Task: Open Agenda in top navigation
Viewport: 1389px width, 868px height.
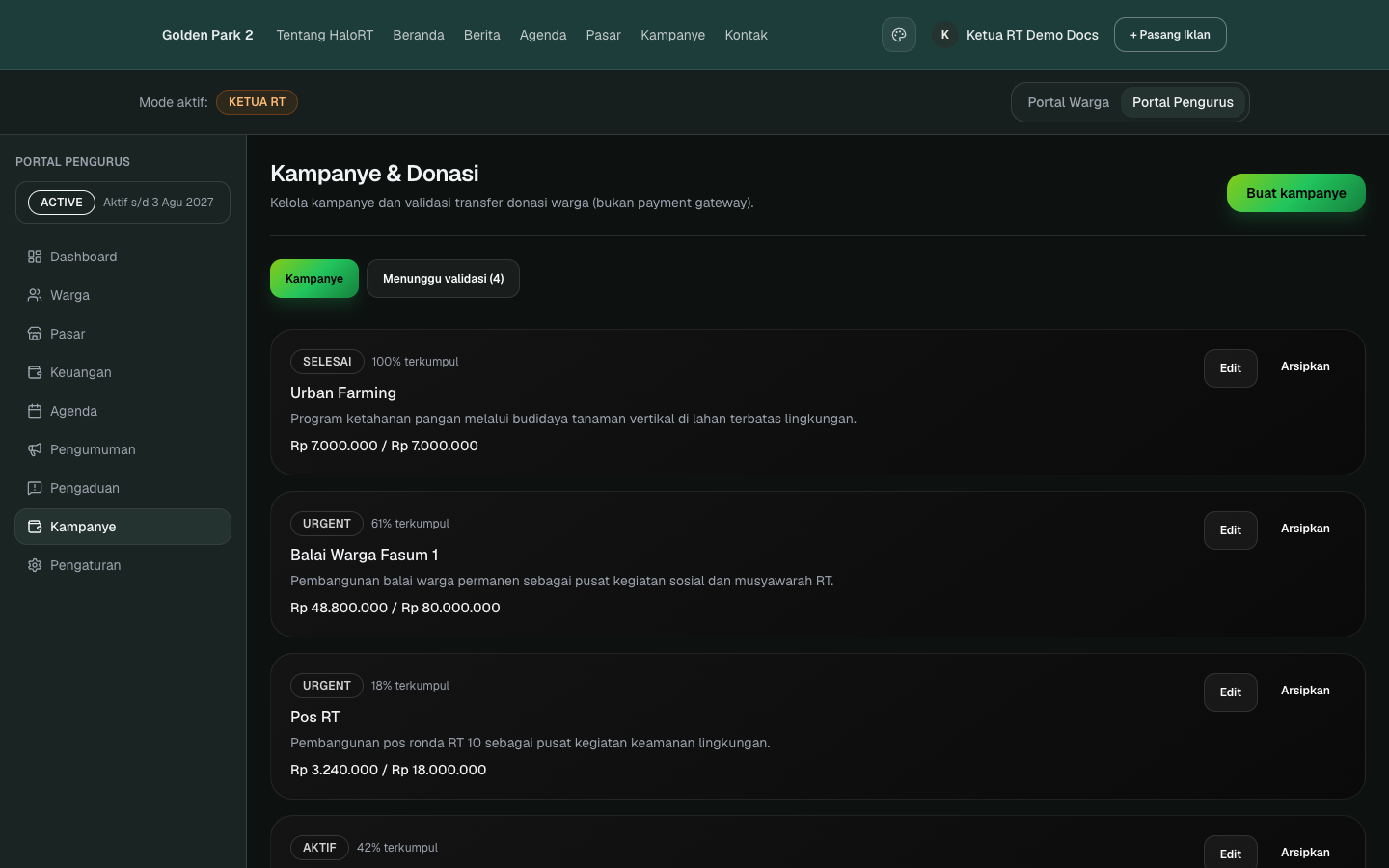Action: (x=543, y=35)
